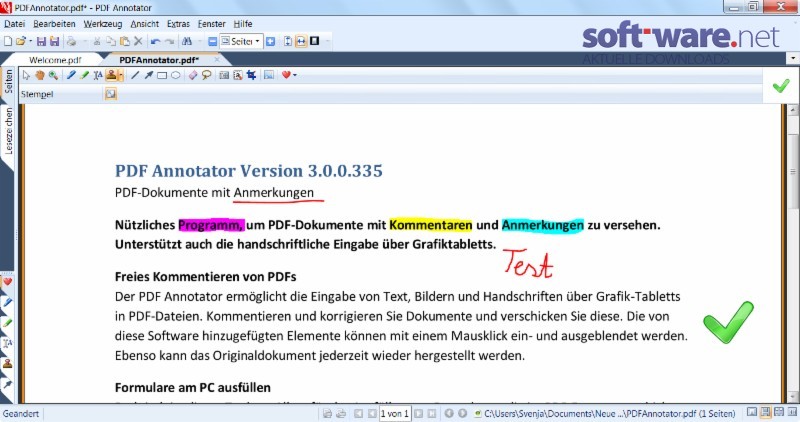Create a new document with the blank page icon
Viewport: 800px width, 422px height.
8,41
